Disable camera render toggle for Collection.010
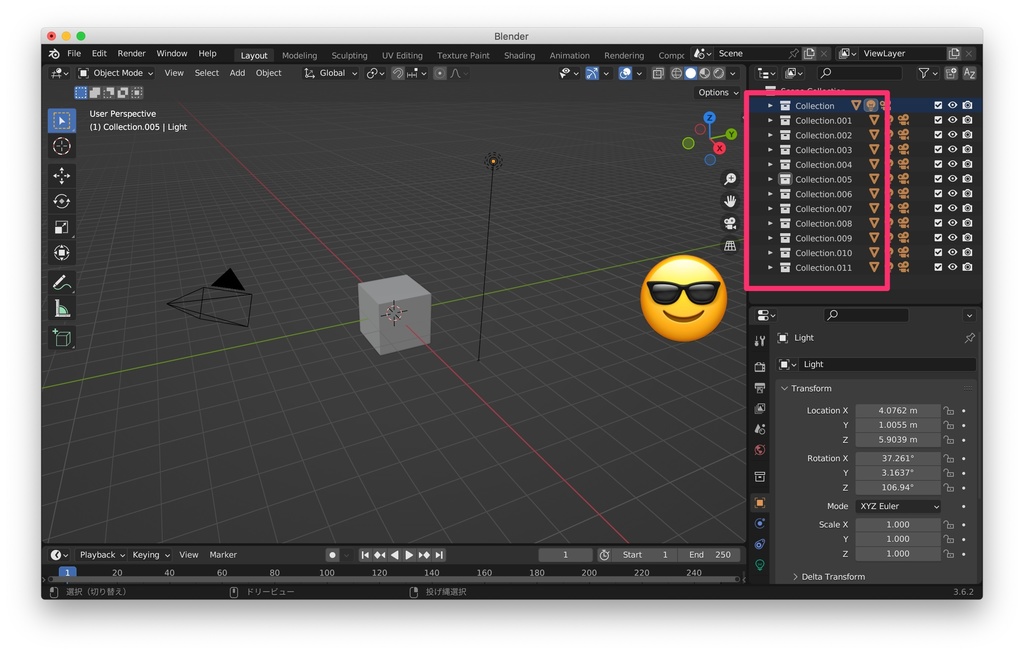Screen dimensions: 1024x654 [x=968, y=252]
